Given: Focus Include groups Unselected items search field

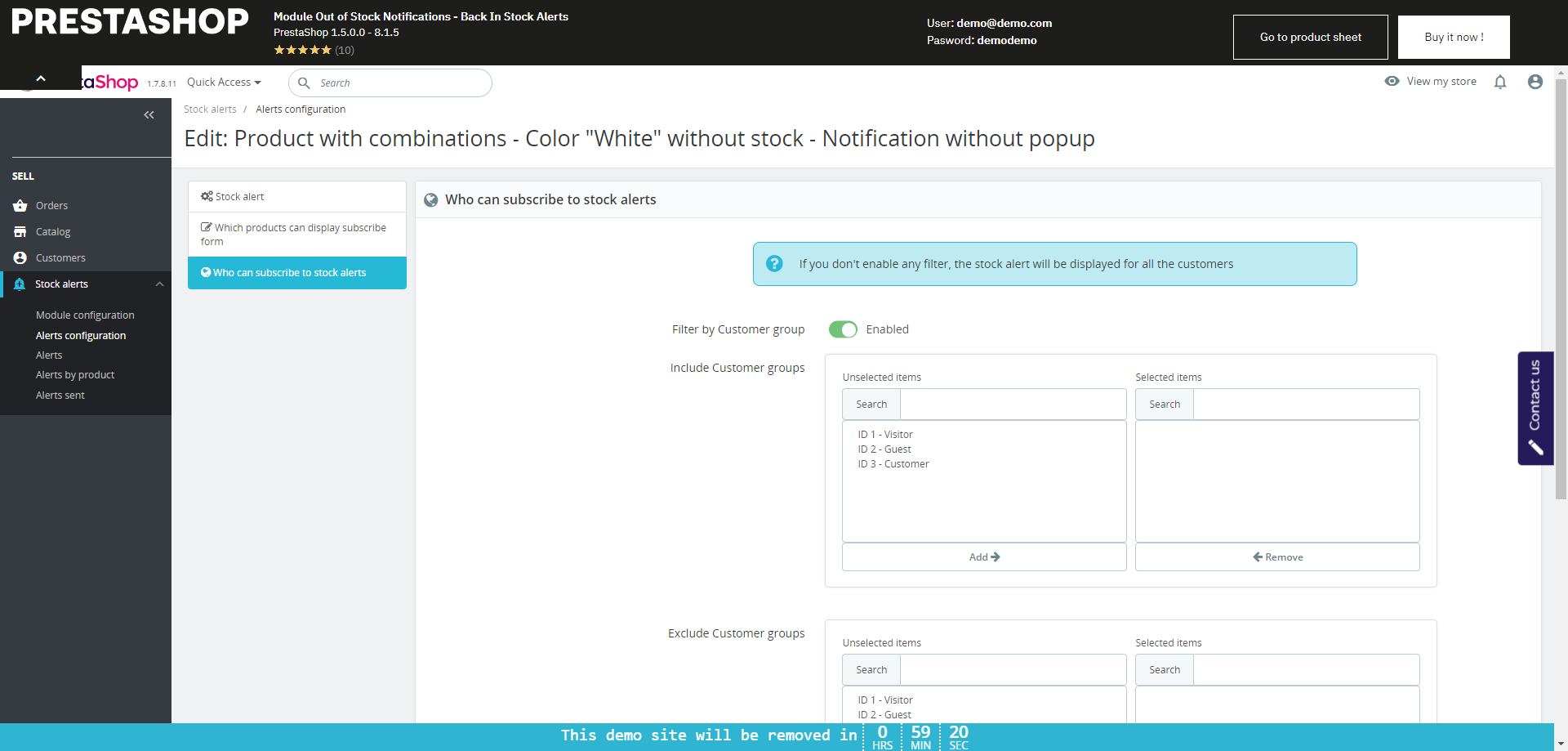Looking at the screenshot, I should pos(1013,405).
